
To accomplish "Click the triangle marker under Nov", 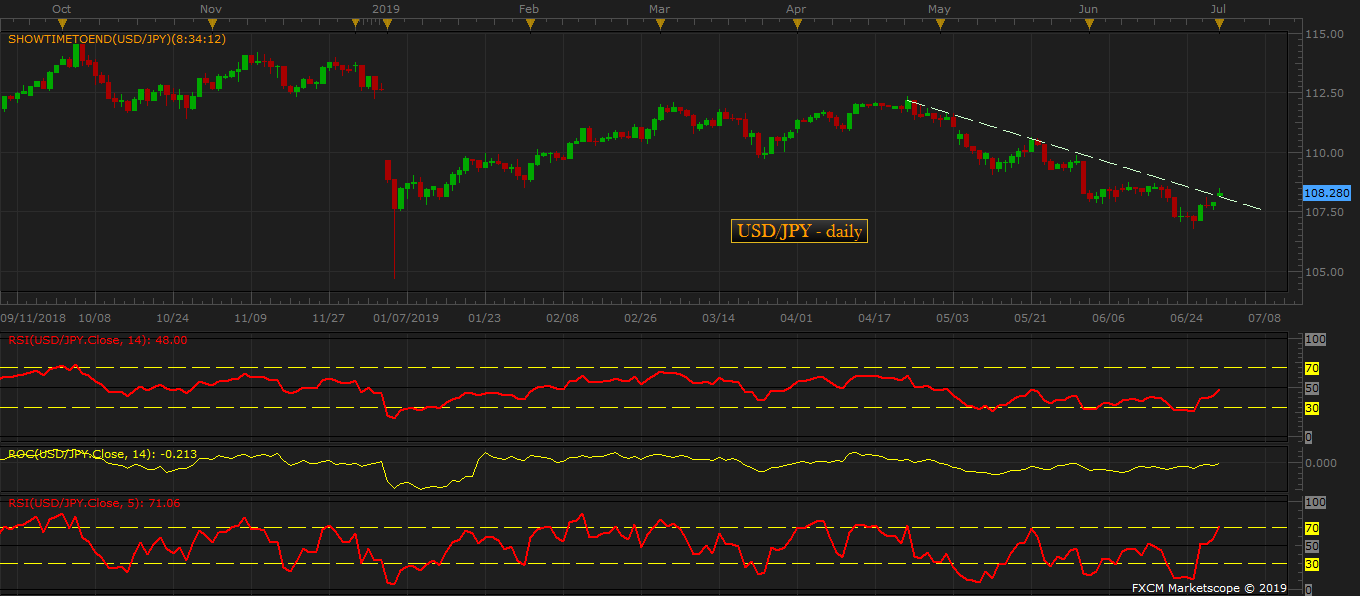I will tap(210, 24).
